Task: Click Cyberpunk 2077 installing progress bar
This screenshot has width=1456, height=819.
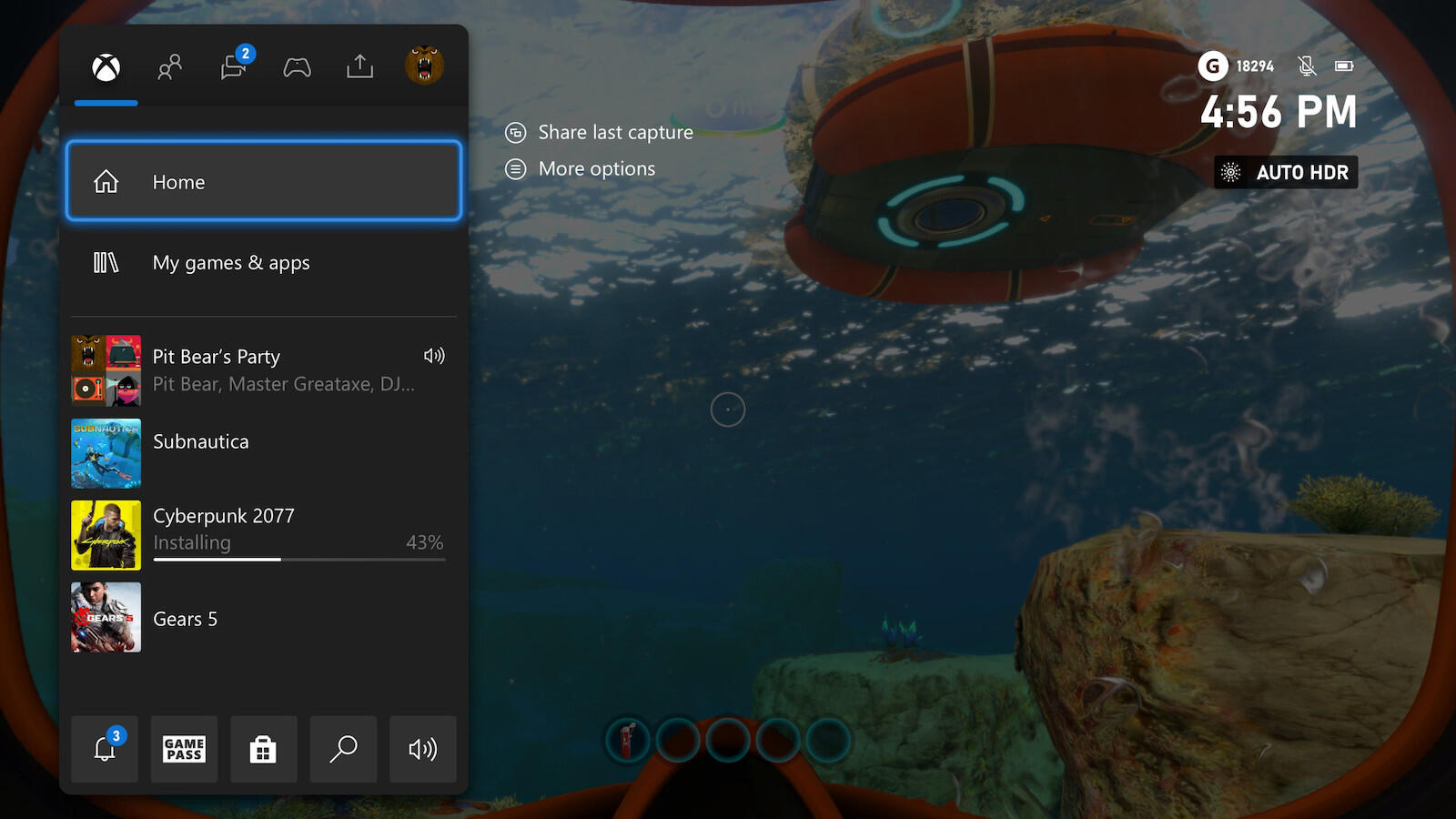Action: [299, 559]
